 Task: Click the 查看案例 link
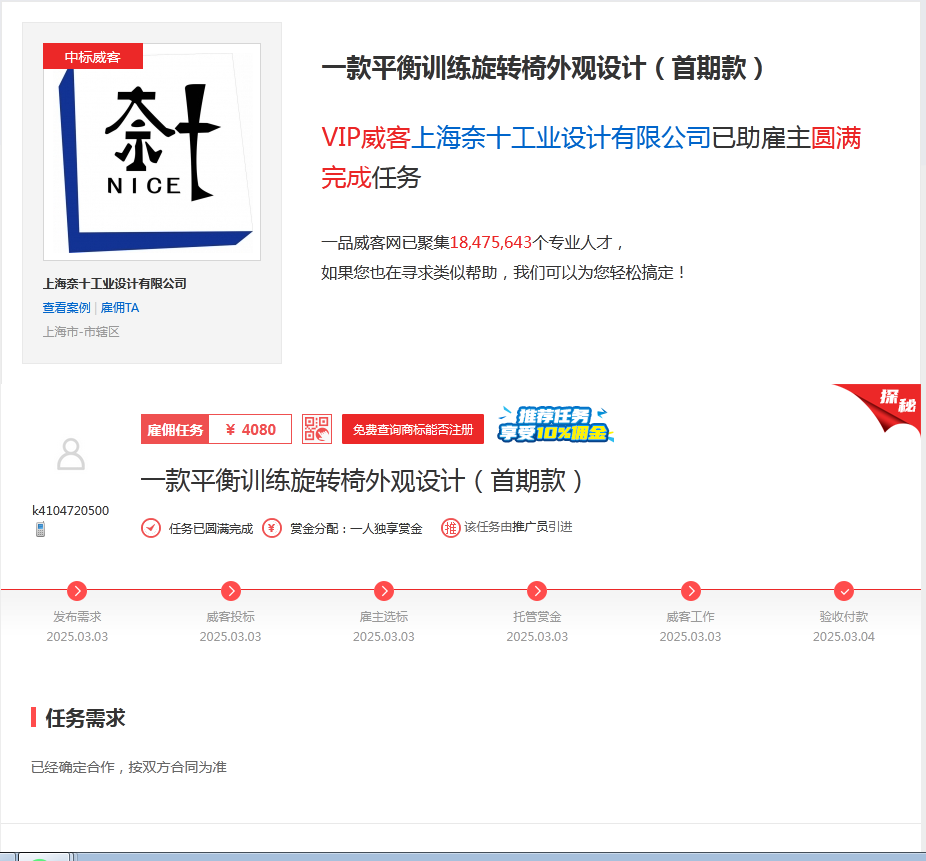pos(67,308)
